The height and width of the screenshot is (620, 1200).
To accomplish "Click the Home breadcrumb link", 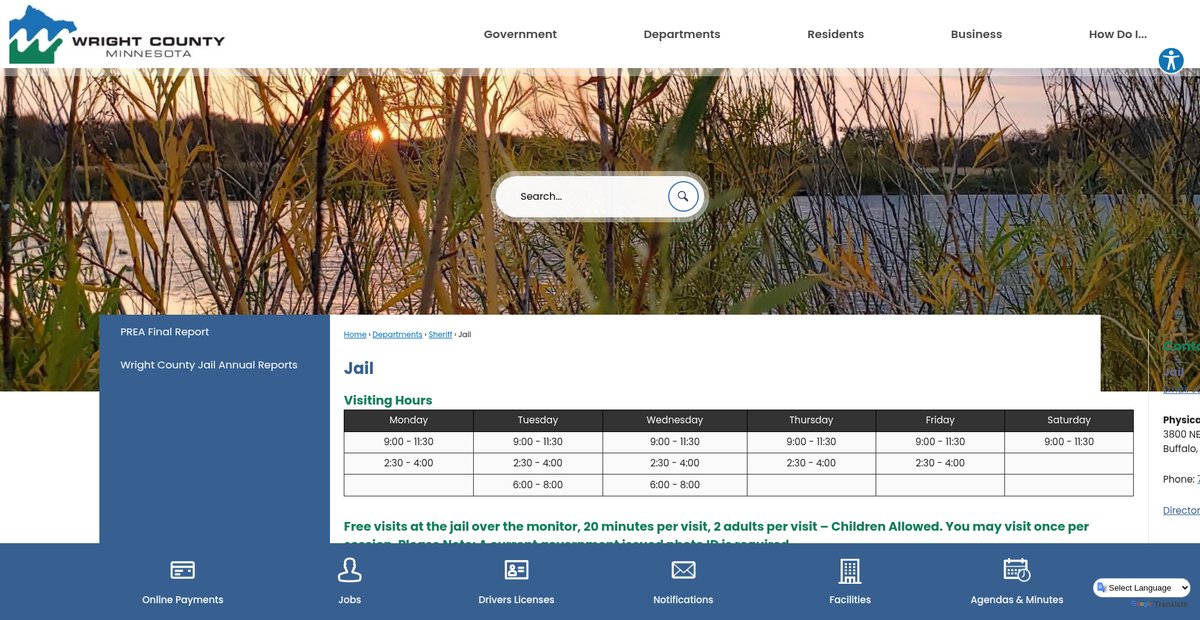I will coord(354,335).
